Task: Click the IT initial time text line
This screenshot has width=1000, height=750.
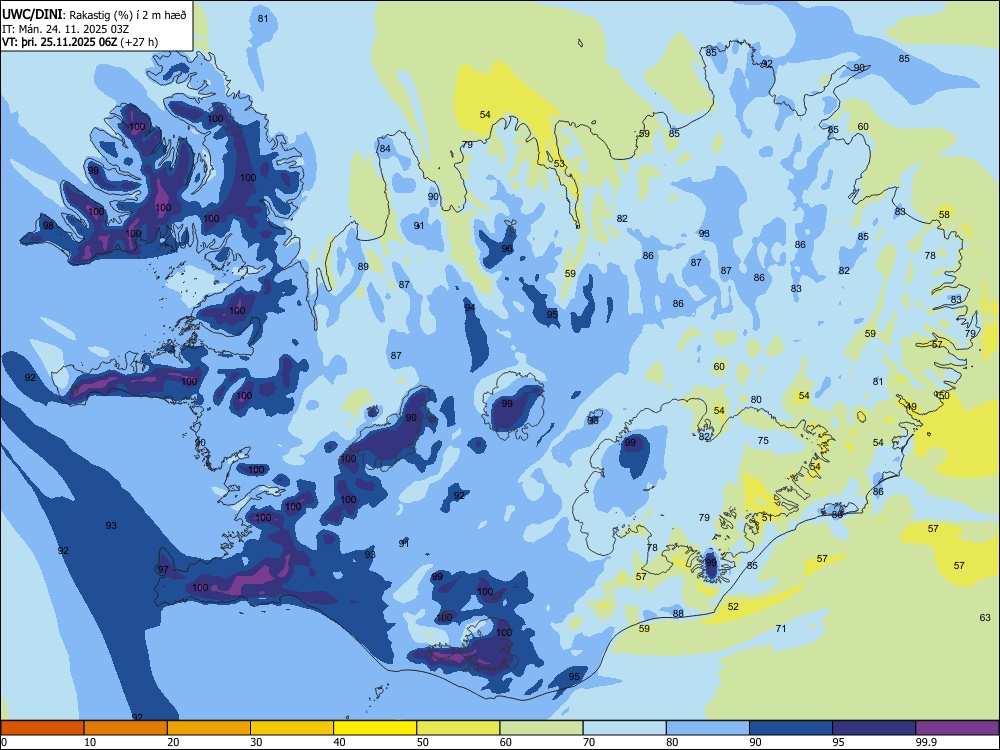Action: pyautogui.click(x=65, y=29)
